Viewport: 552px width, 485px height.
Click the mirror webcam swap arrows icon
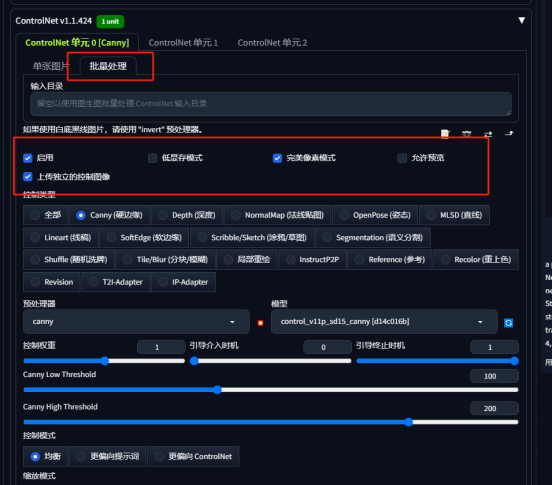point(488,134)
